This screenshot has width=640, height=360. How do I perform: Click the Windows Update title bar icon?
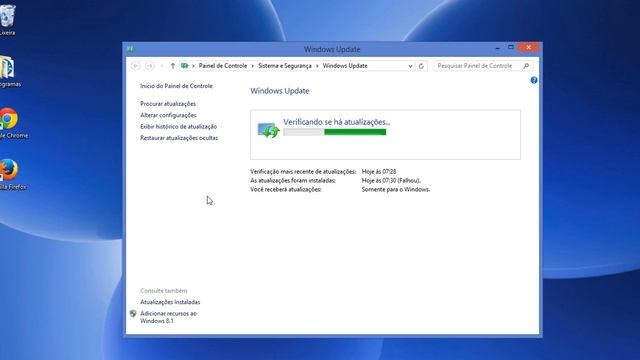click(x=131, y=49)
